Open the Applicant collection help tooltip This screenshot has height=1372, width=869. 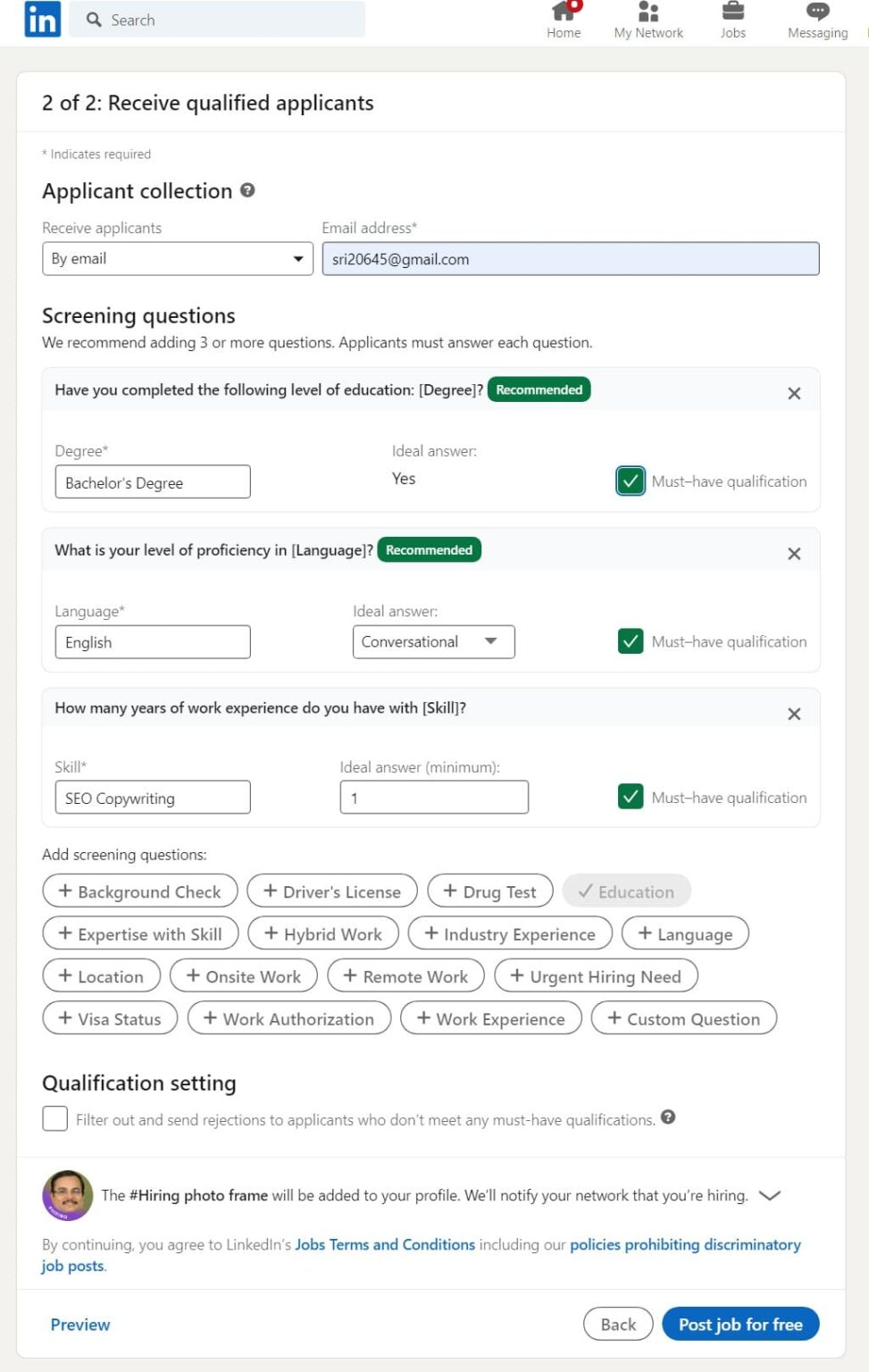pyautogui.click(x=247, y=190)
